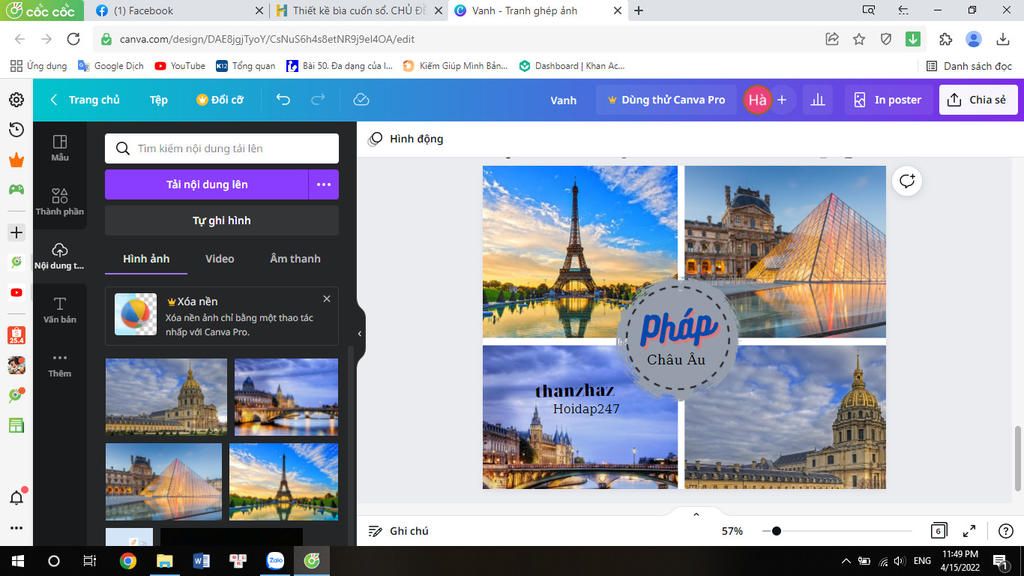1024x576 pixels.
Task: Select the Pháp title text on canvas
Action: pos(678,326)
